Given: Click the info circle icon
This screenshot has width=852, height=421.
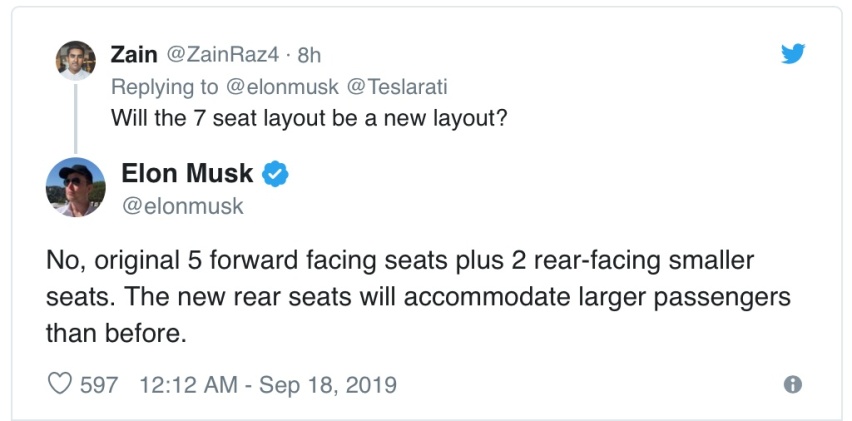Looking at the screenshot, I should tap(793, 385).
